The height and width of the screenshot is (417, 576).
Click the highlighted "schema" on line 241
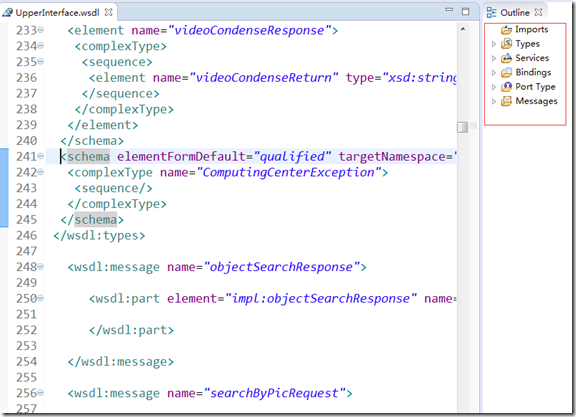(x=88, y=157)
